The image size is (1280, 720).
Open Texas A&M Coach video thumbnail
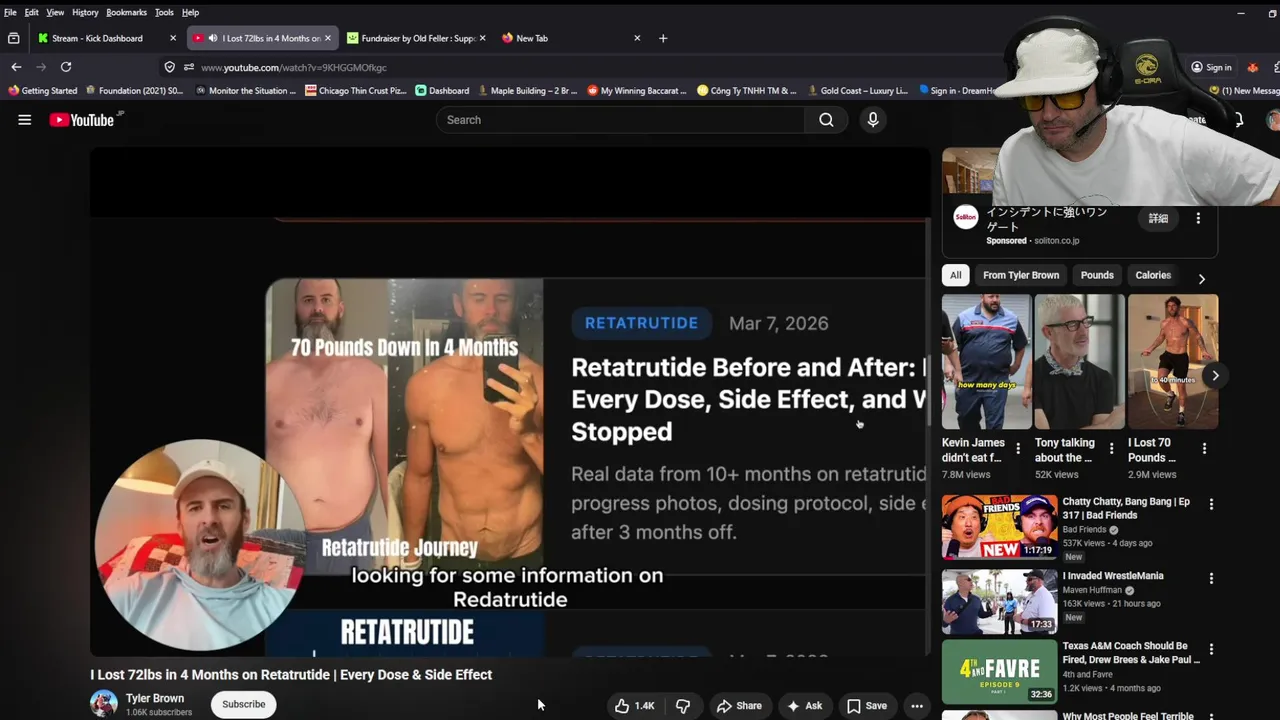pyautogui.click(x=999, y=672)
